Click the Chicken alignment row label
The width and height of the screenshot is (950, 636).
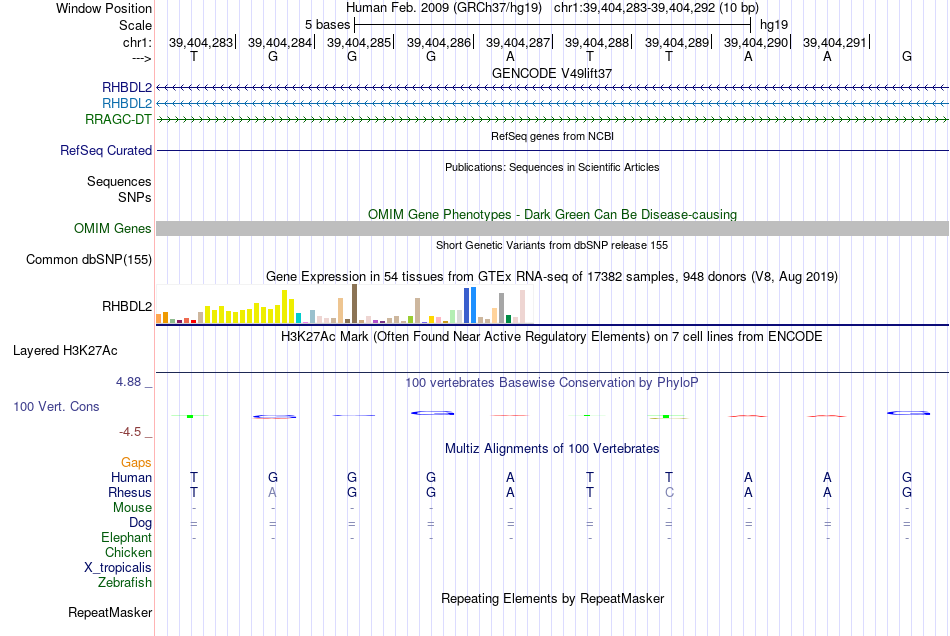coord(128,552)
